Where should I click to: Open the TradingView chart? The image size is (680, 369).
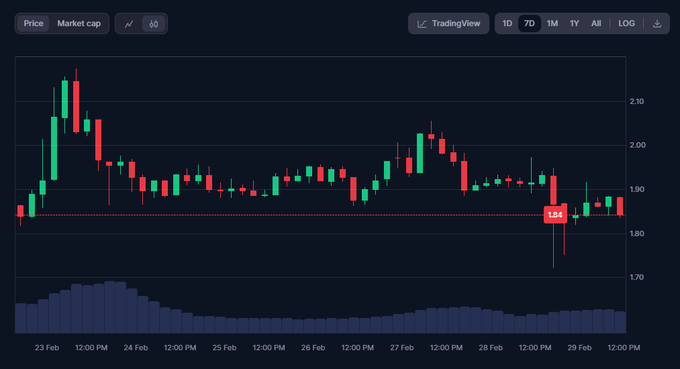tap(448, 24)
